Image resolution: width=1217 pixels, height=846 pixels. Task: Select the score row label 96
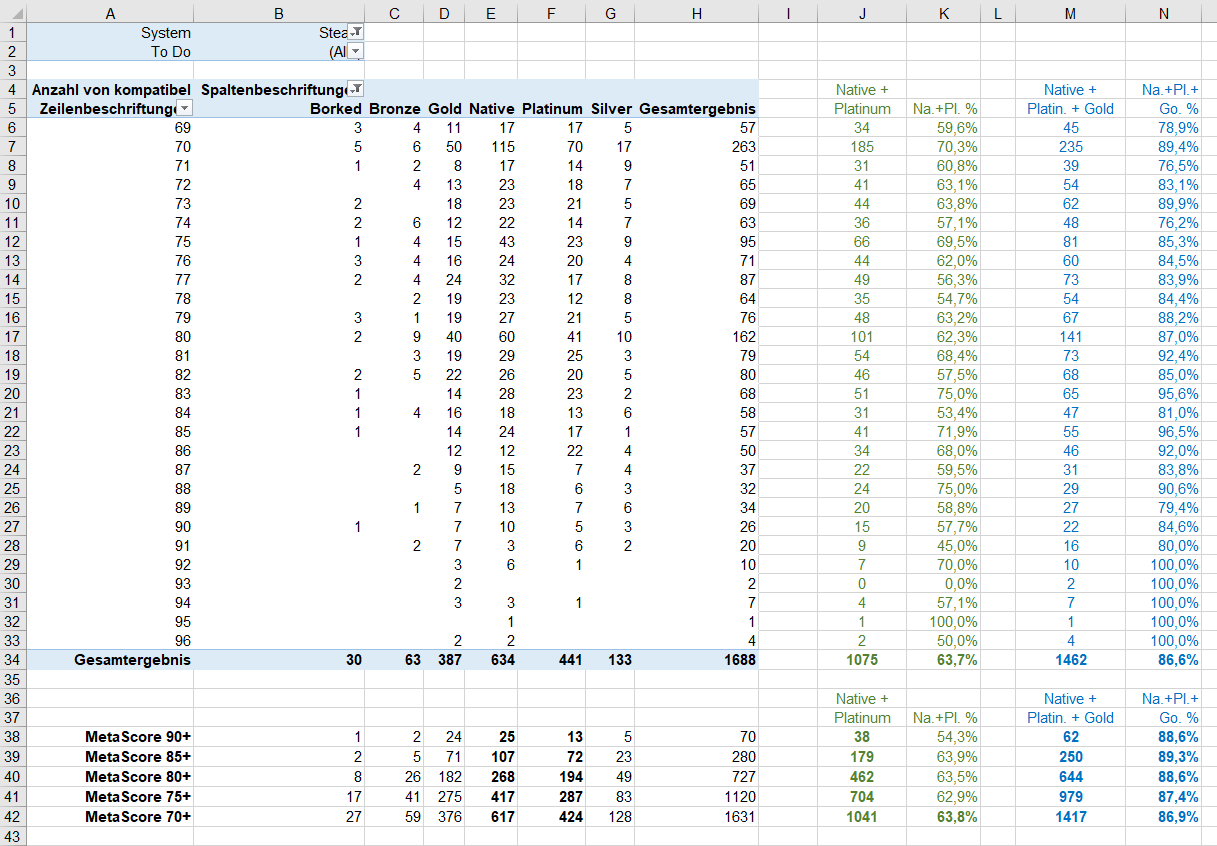(x=110, y=641)
